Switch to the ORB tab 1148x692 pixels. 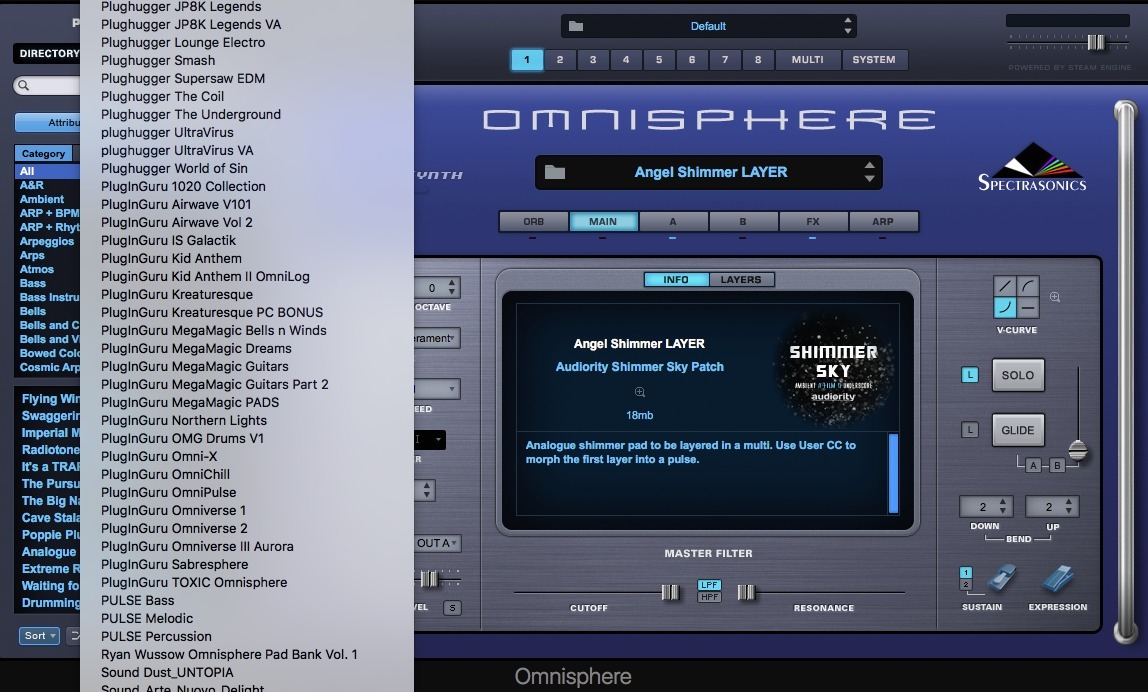point(534,221)
